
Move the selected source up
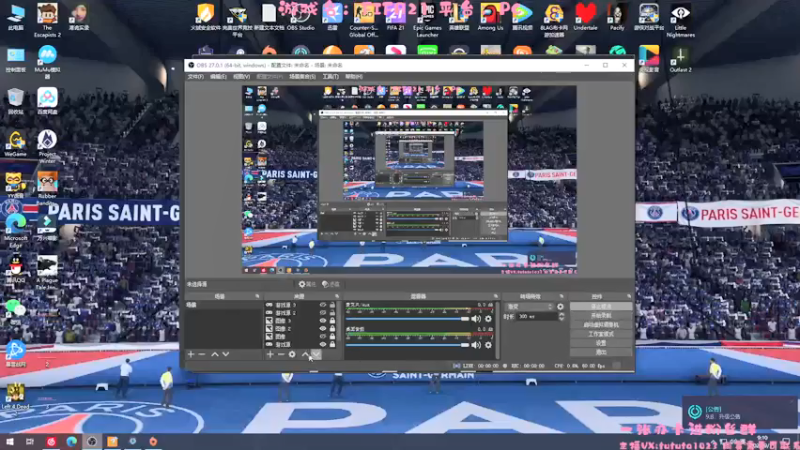click(305, 354)
